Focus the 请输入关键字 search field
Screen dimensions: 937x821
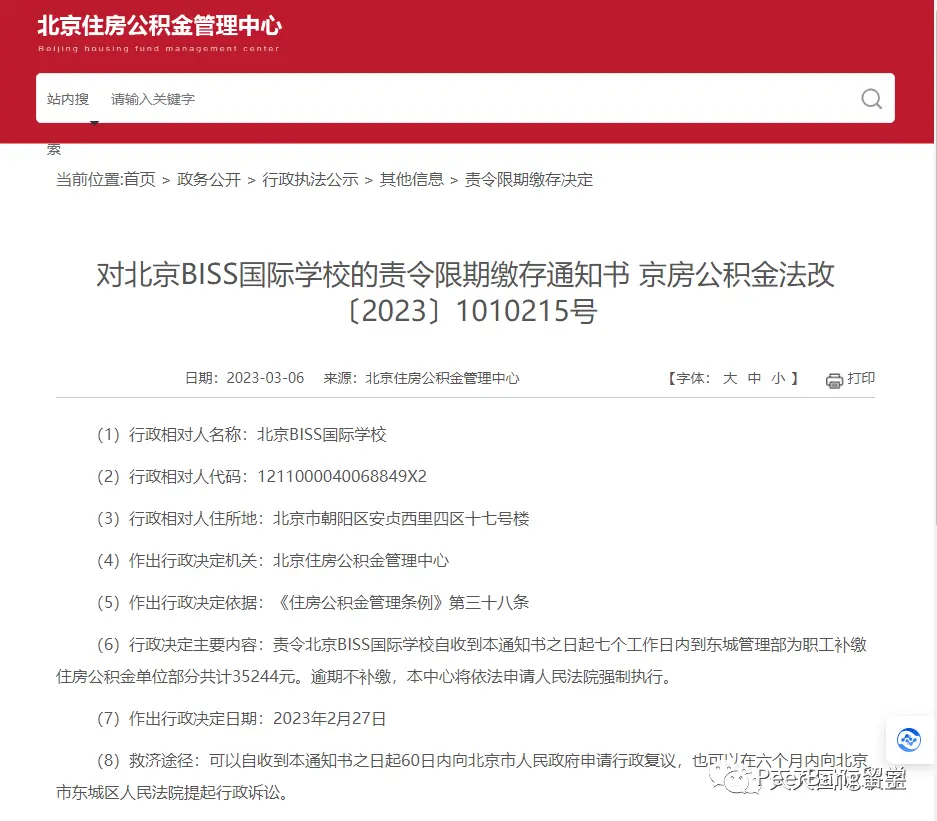coord(478,99)
